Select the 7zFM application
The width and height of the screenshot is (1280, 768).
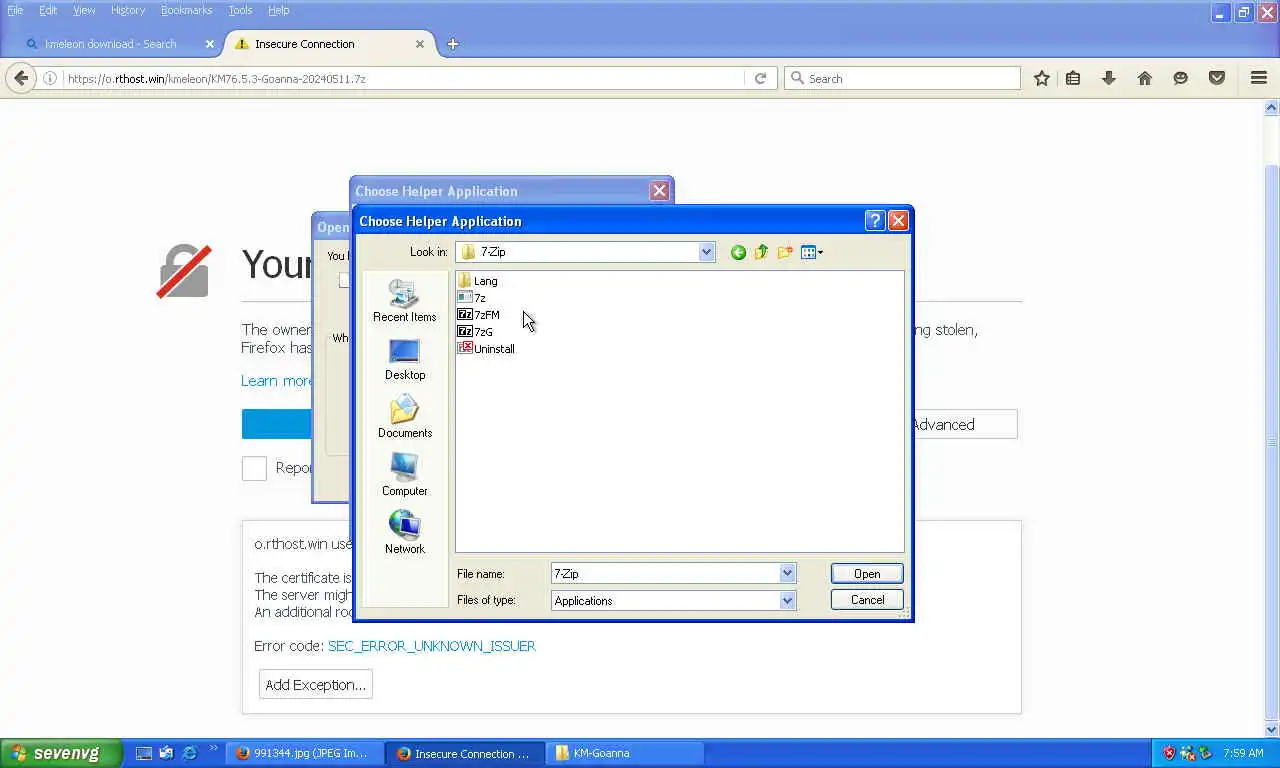point(478,315)
